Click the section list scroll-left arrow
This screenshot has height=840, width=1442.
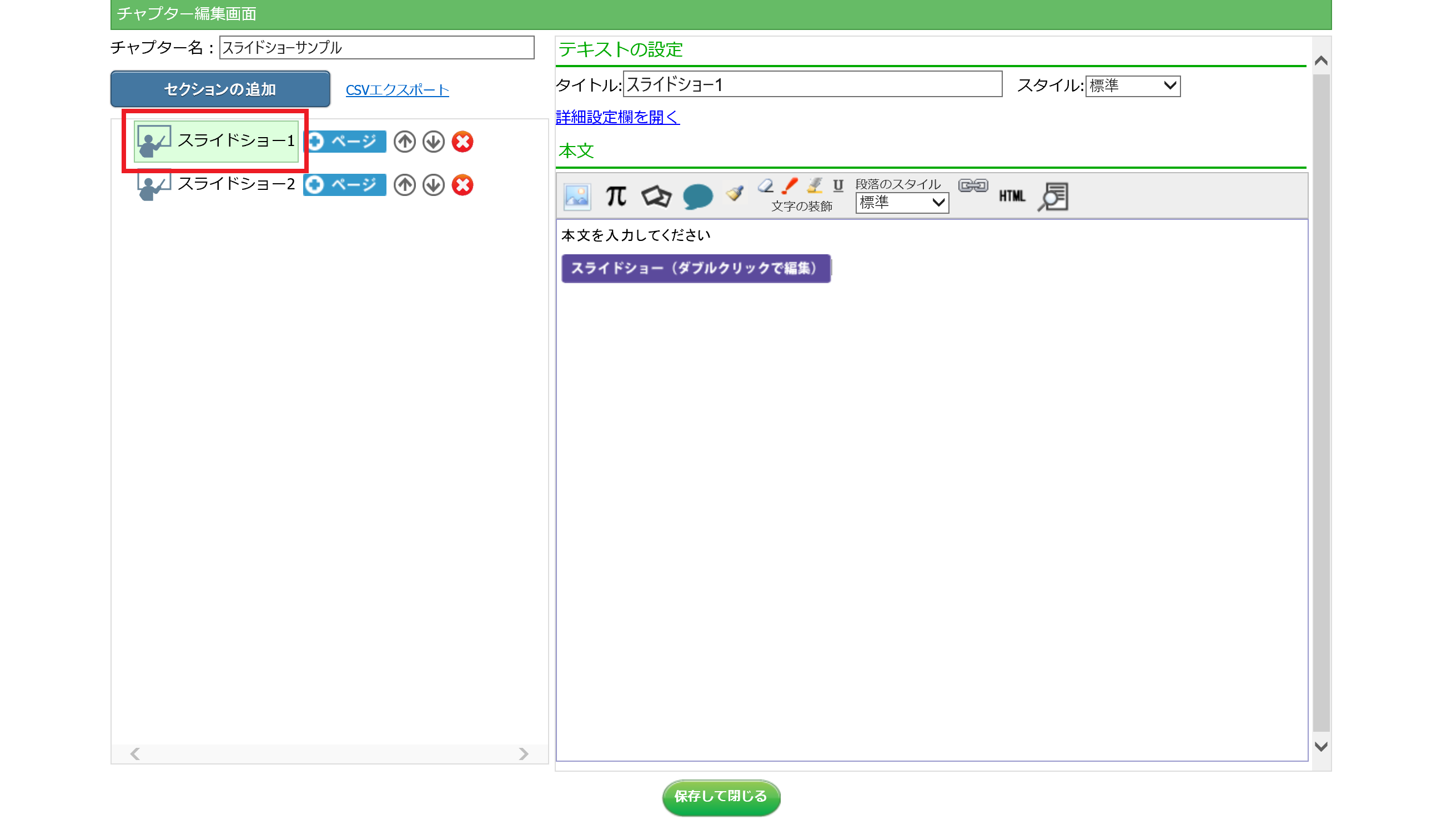click(x=135, y=753)
